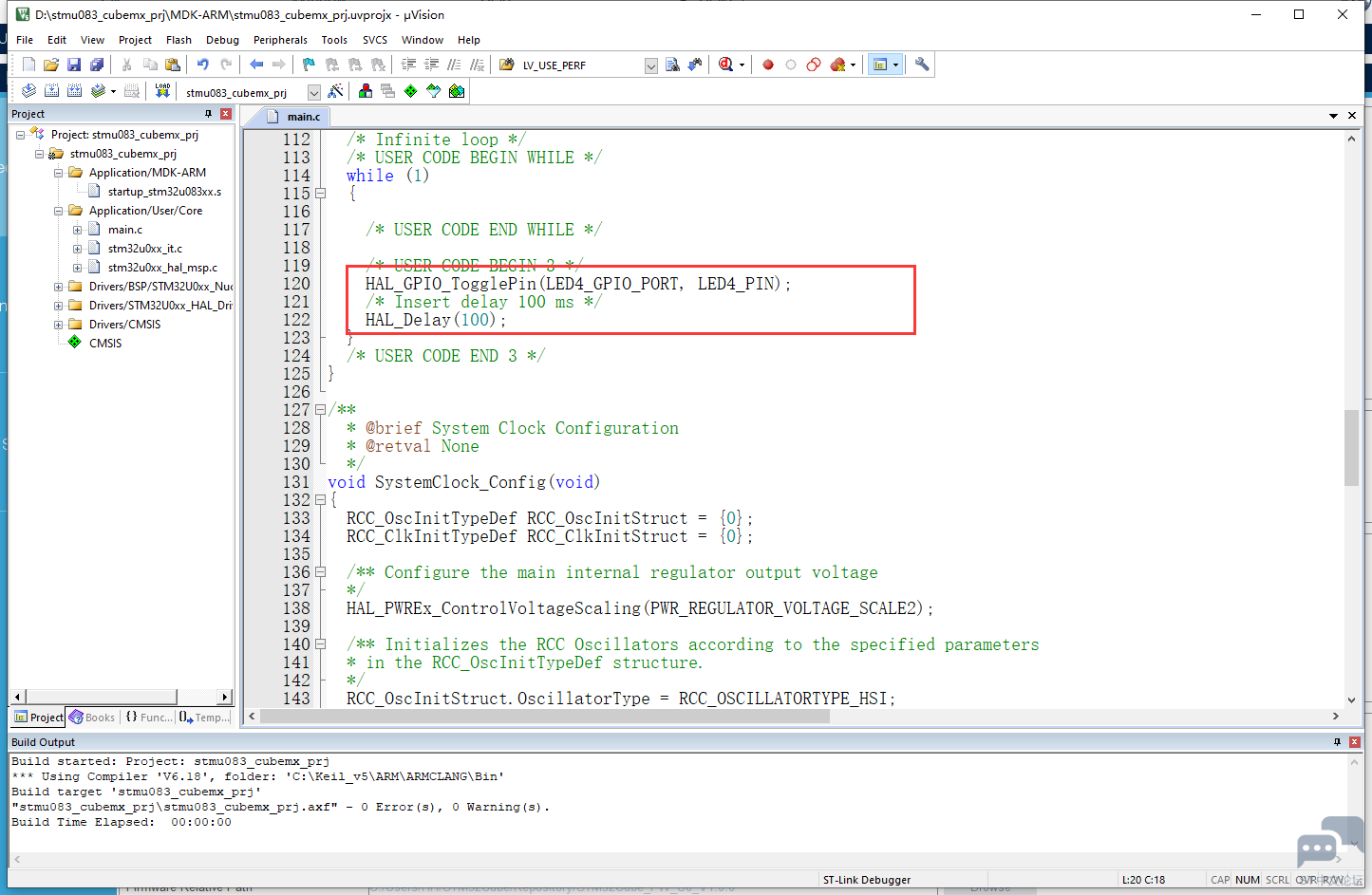Switch to the Books tab

(x=92, y=718)
